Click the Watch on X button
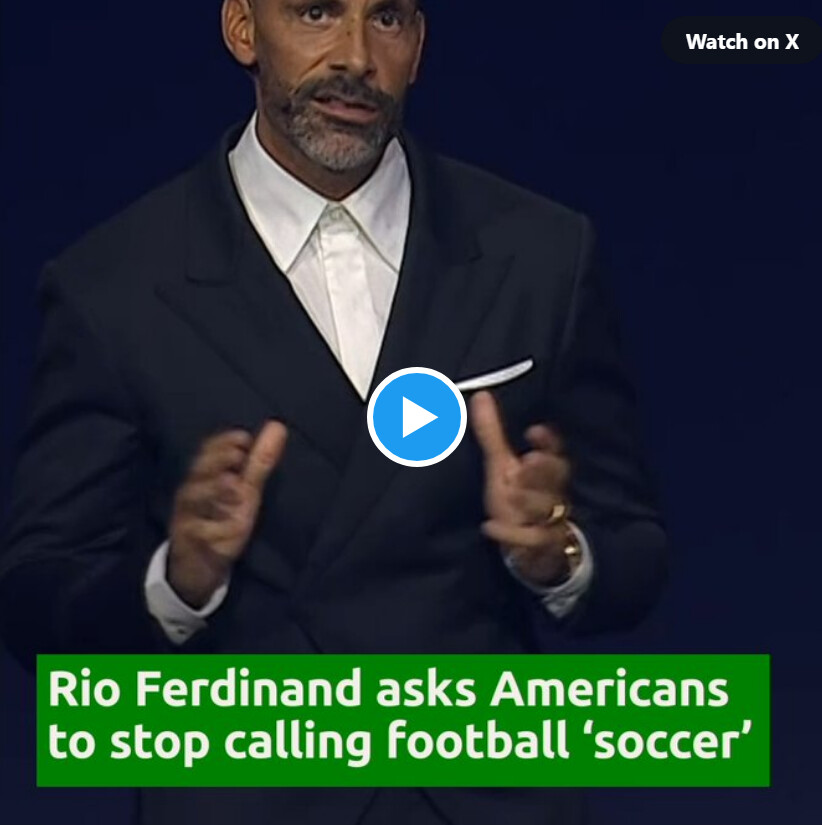Viewport: 822px width, 825px height. point(741,41)
